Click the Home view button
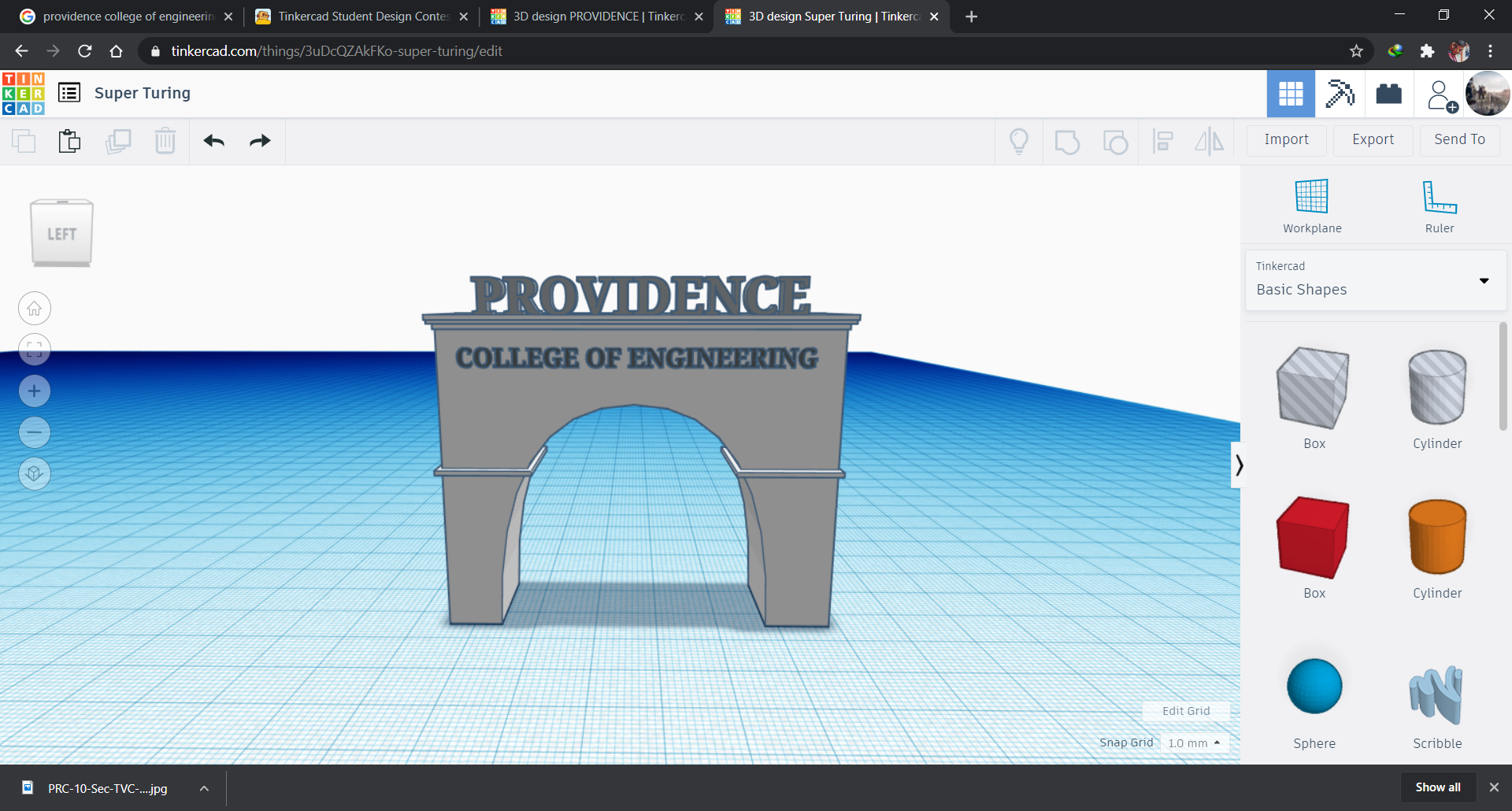This screenshot has height=811, width=1512. coord(35,309)
